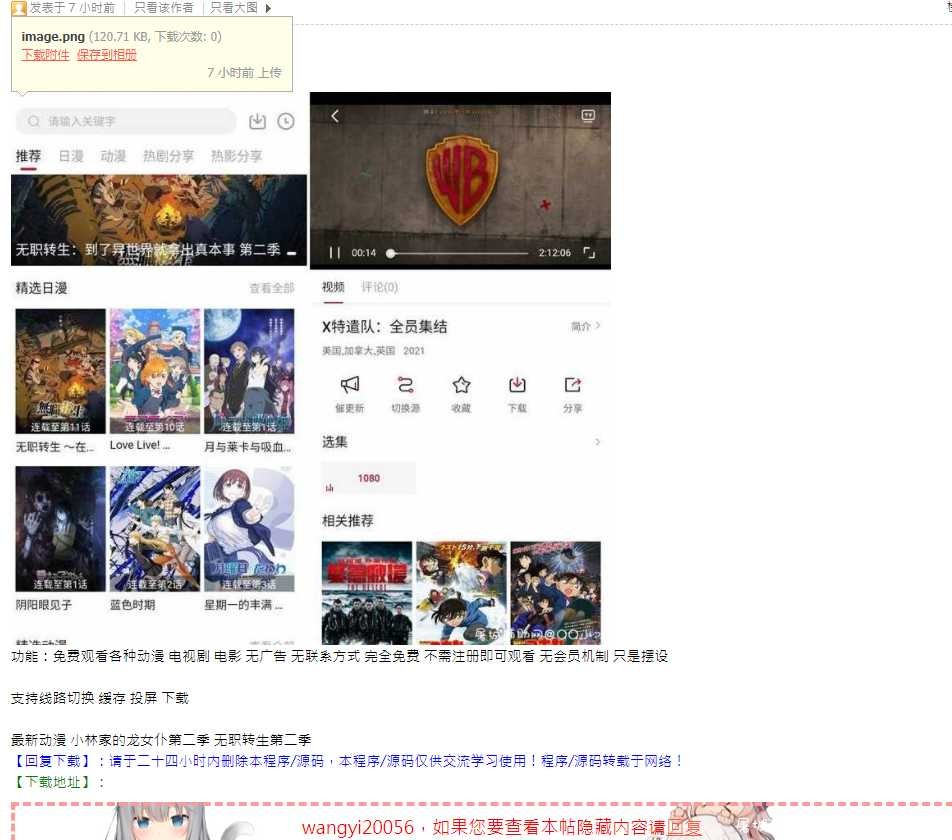Click the 下载附件 link
This screenshot has height=840, width=952.
tap(46, 55)
